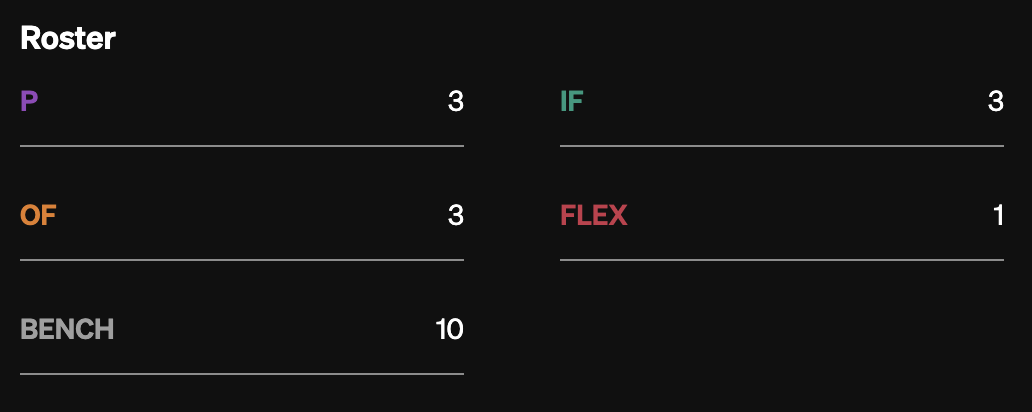Image resolution: width=1032 pixels, height=412 pixels.
Task: Select the orange OF position label
Action: (x=38, y=216)
